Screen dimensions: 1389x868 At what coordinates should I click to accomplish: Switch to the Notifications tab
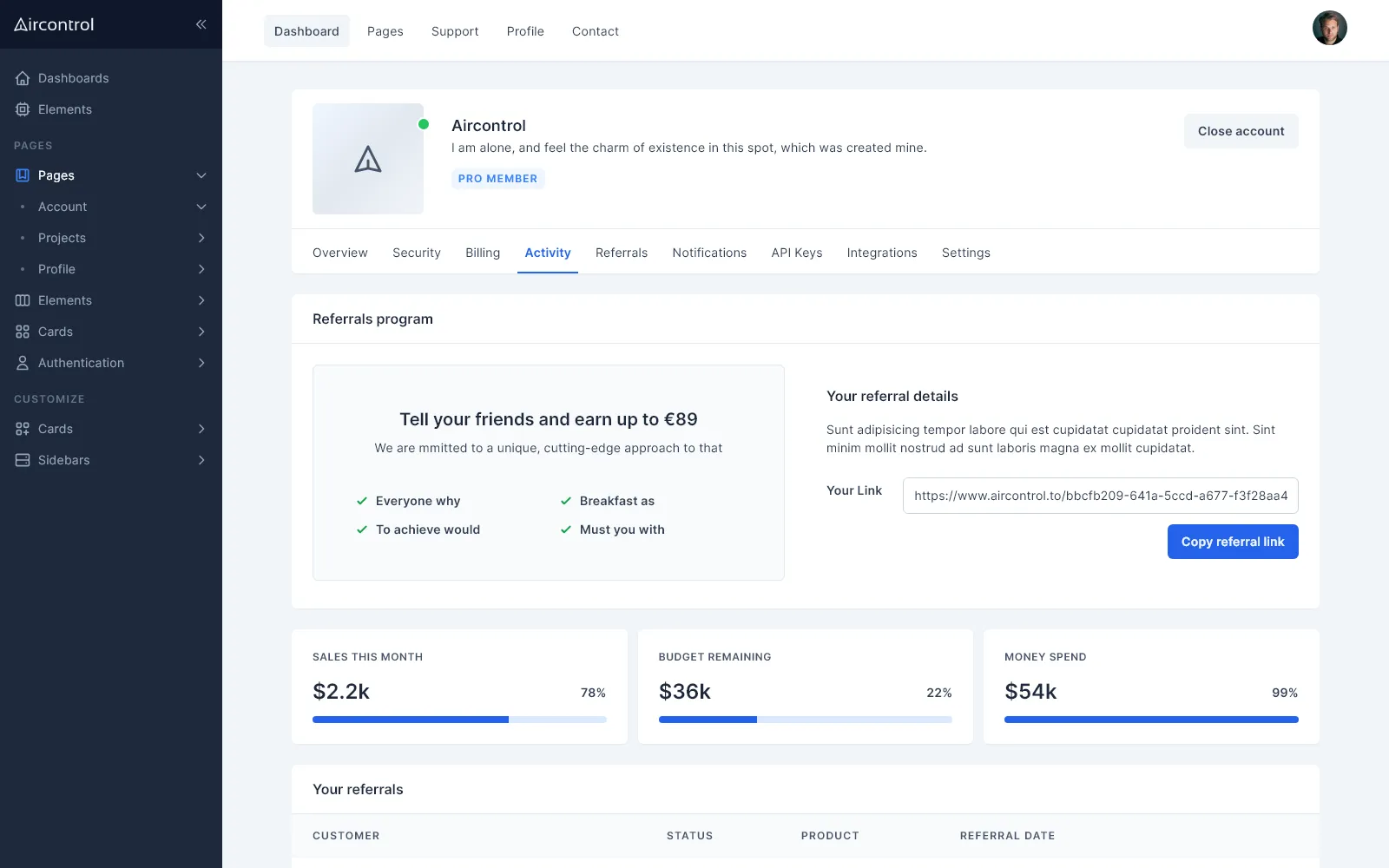point(709,253)
